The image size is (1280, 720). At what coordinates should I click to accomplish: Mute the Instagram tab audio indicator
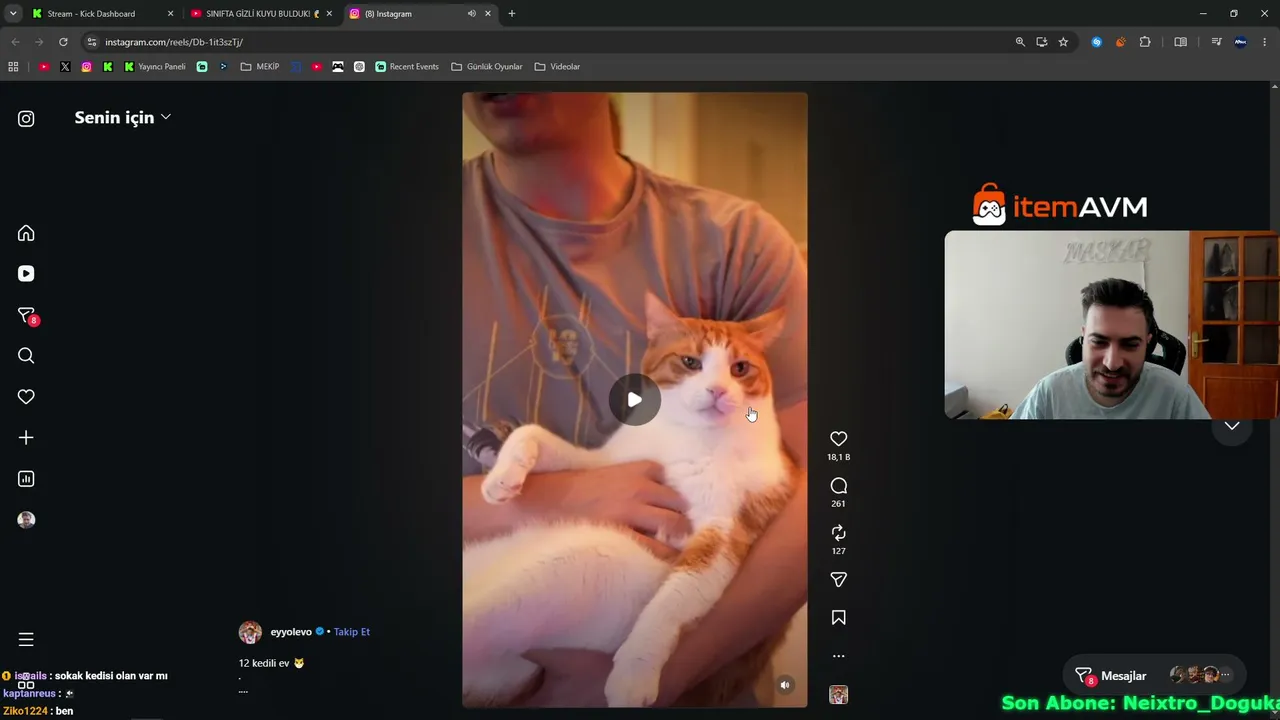471,14
